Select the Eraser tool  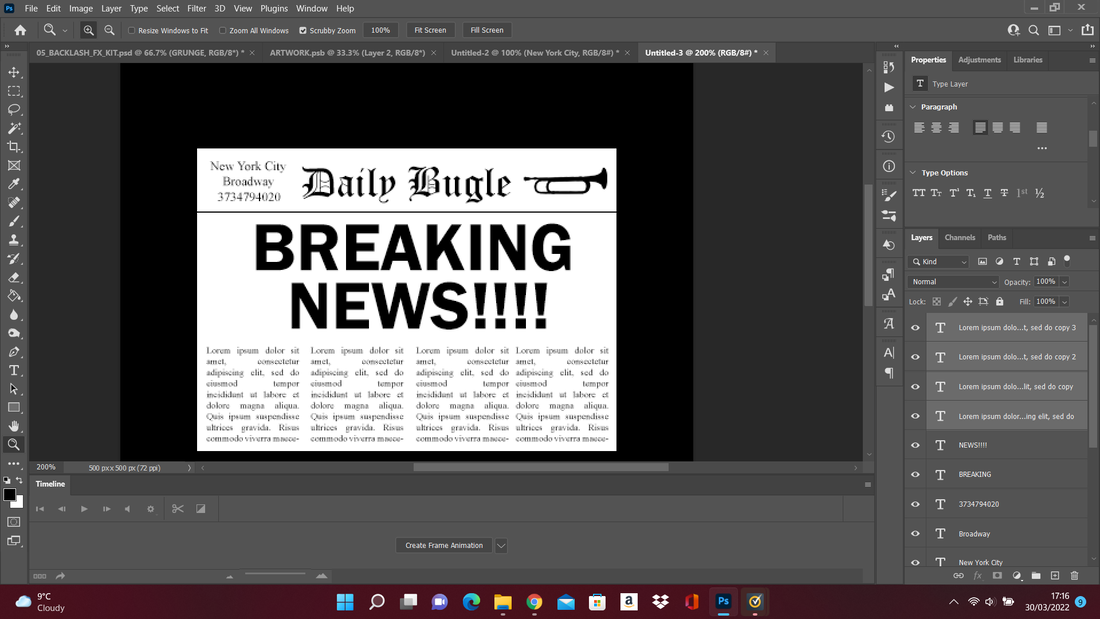click(x=14, y=277)
